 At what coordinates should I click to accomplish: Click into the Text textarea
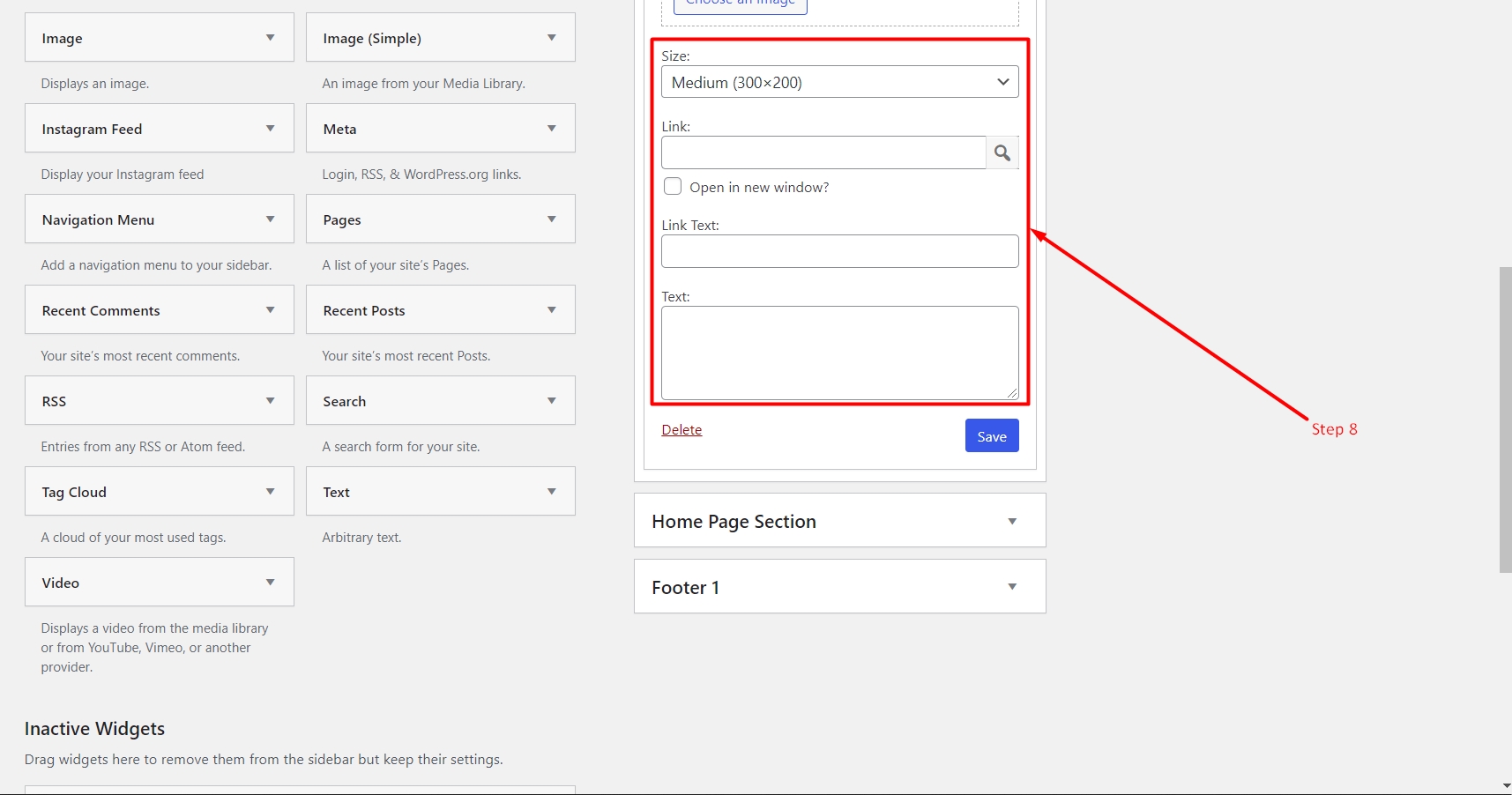(840, 353)
